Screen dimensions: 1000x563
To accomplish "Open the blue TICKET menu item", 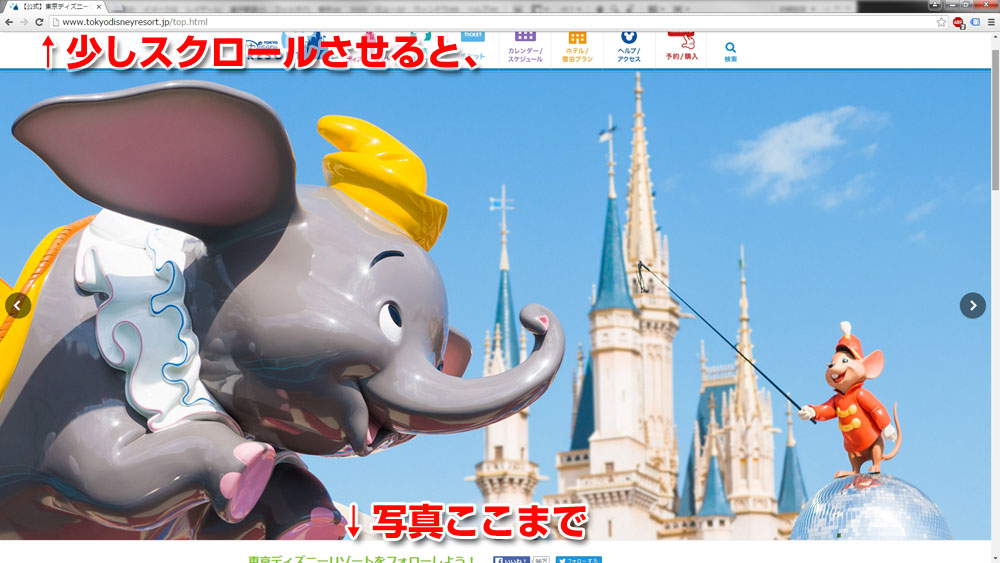I will [473, 45].
